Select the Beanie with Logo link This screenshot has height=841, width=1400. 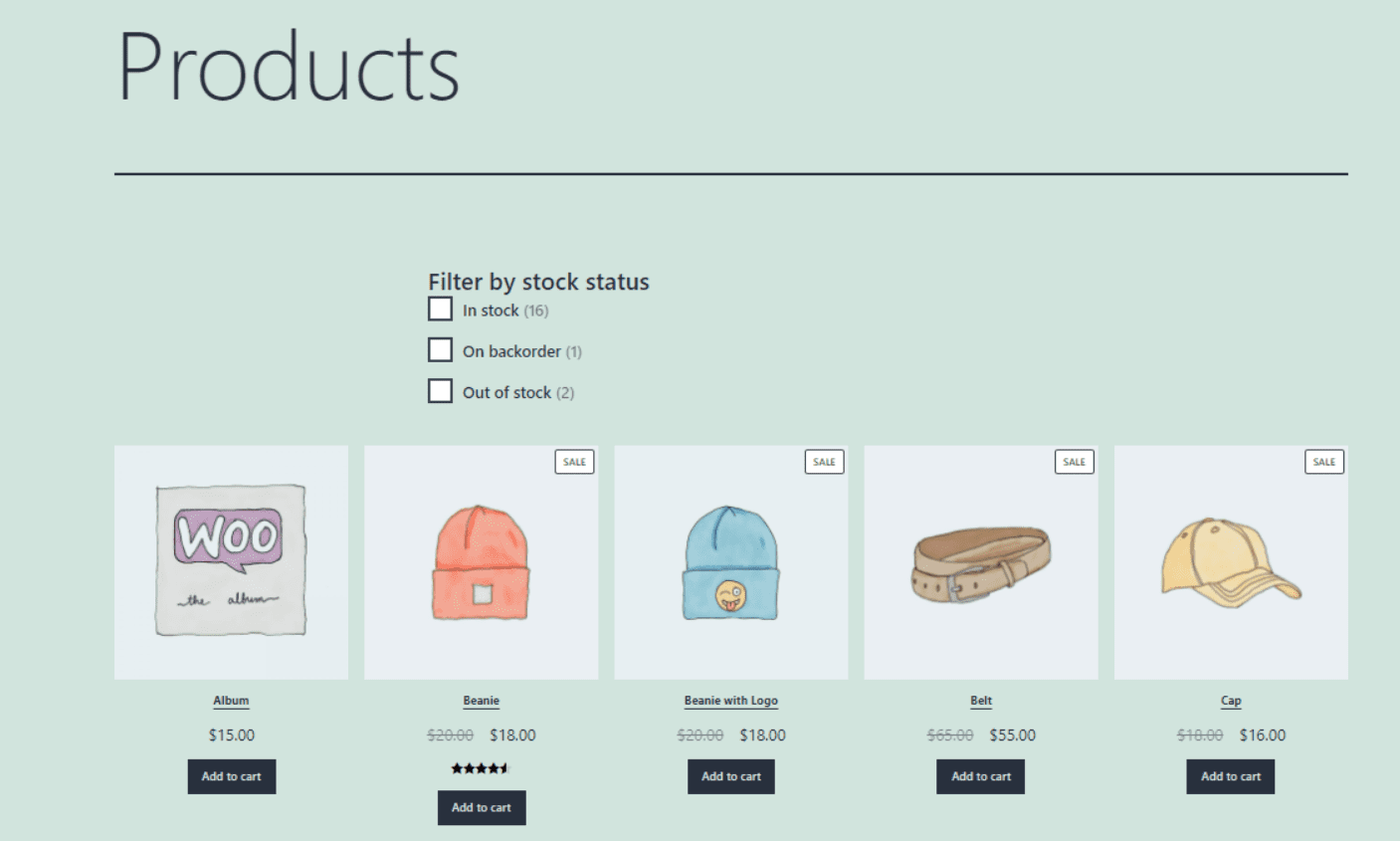click(730, 700)
